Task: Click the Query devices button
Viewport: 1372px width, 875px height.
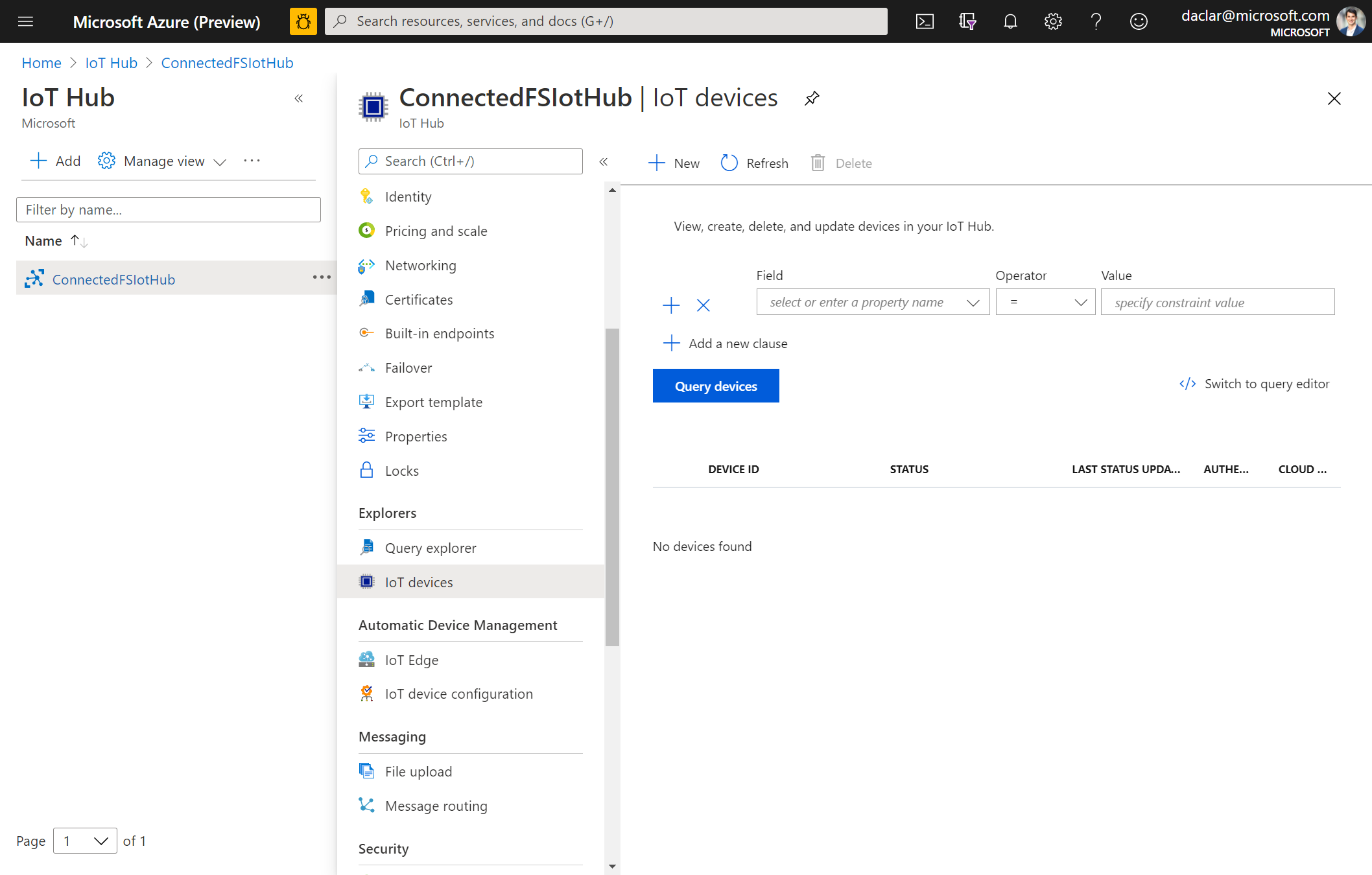Action: tap(716, 385)
